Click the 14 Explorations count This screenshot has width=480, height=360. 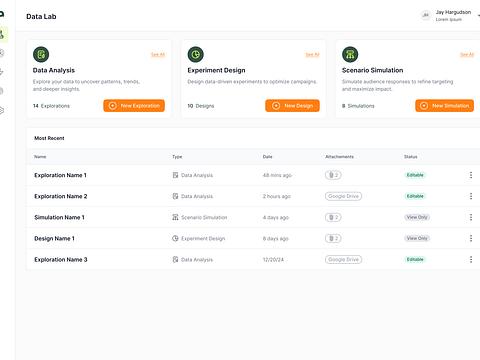[x=51, y=106]
